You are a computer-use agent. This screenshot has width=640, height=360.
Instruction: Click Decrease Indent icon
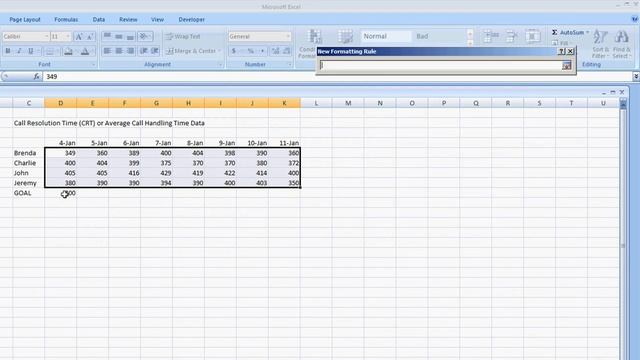(x=143, y=51)
